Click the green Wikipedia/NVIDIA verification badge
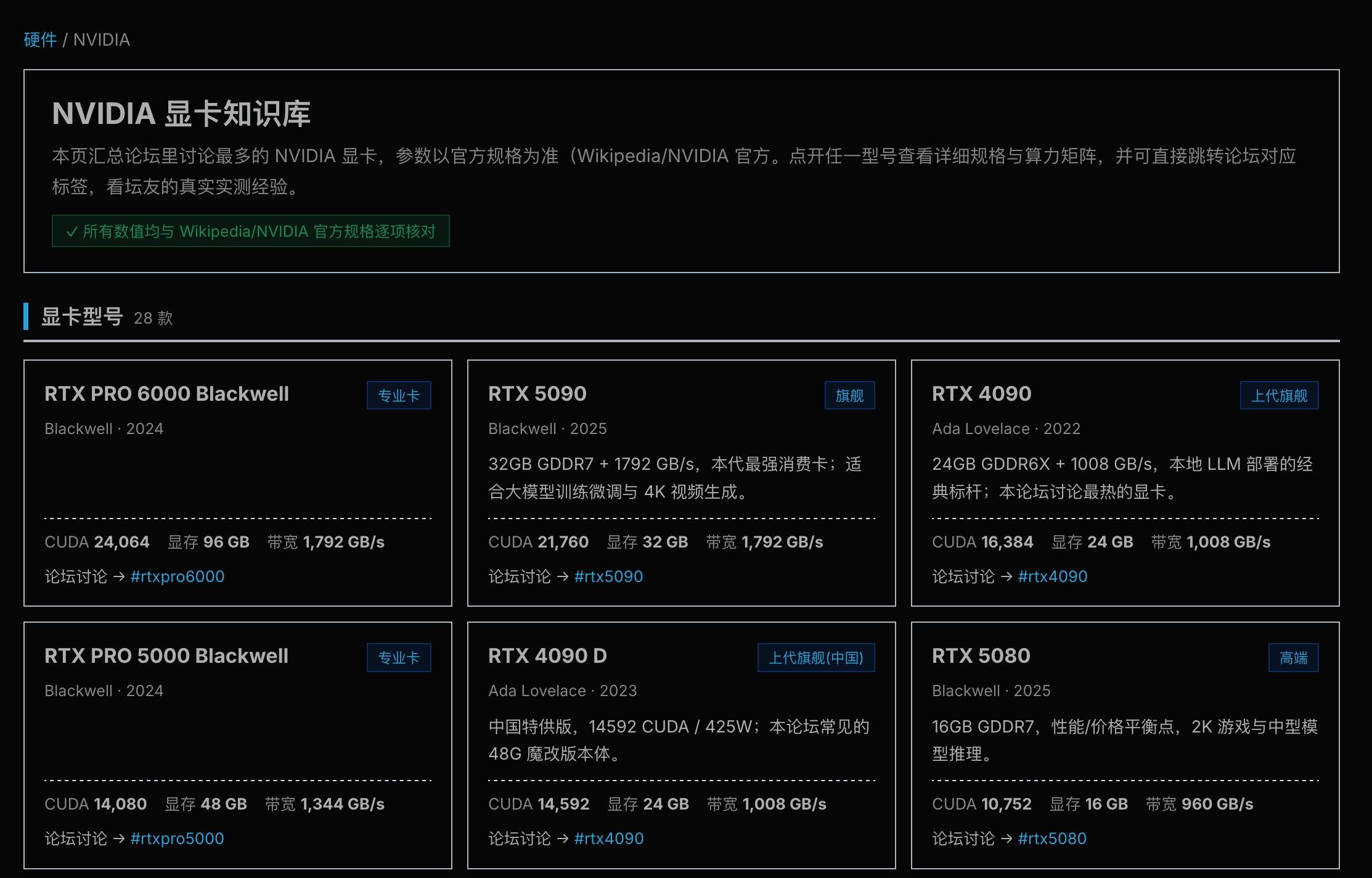Image resolution: width=1372 pixels, height=878 pixels. point(251,231)
